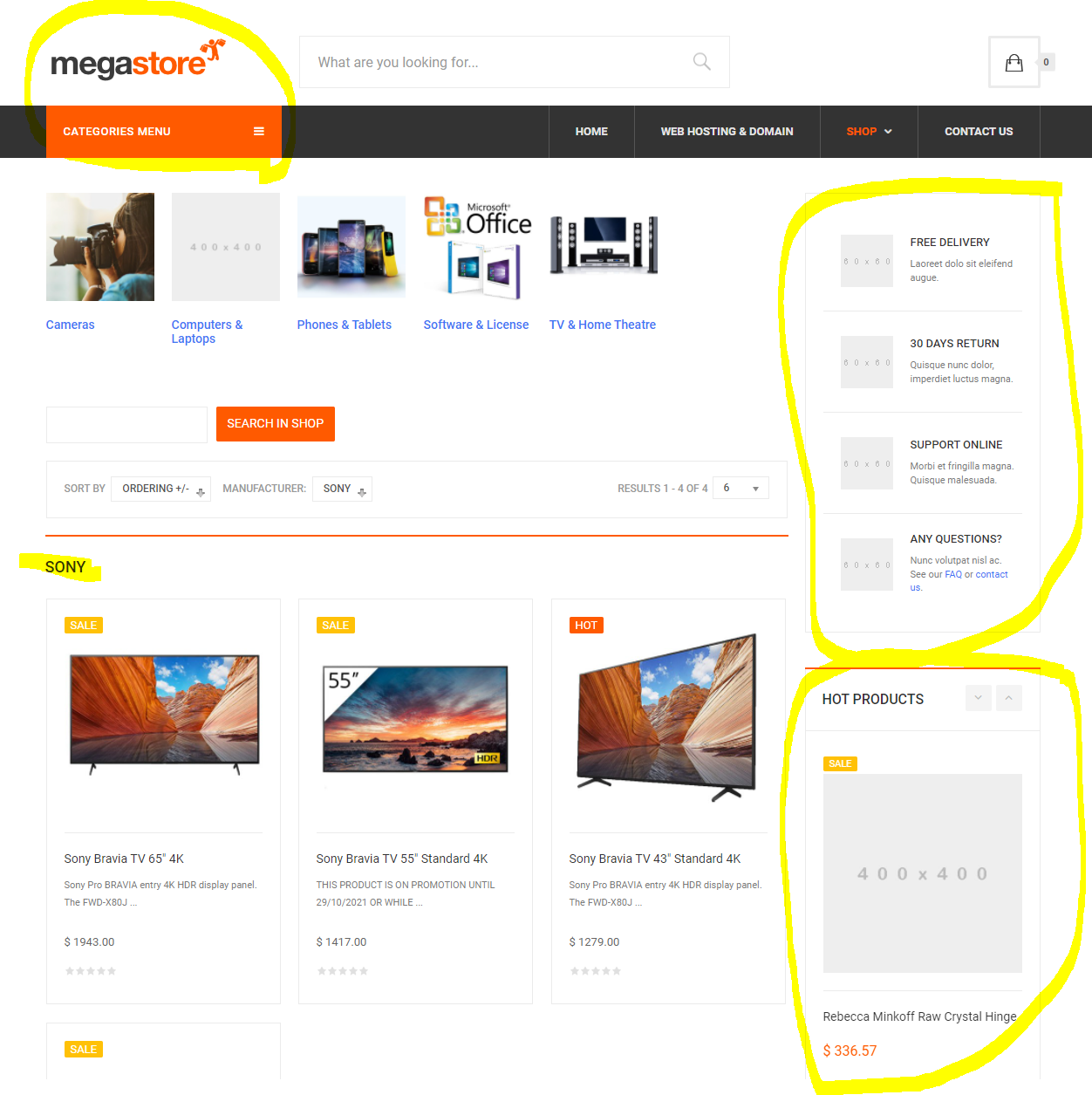Open the Categories Menu
This screenshot has width=1092, height=1095.
[x=164, y=132]
